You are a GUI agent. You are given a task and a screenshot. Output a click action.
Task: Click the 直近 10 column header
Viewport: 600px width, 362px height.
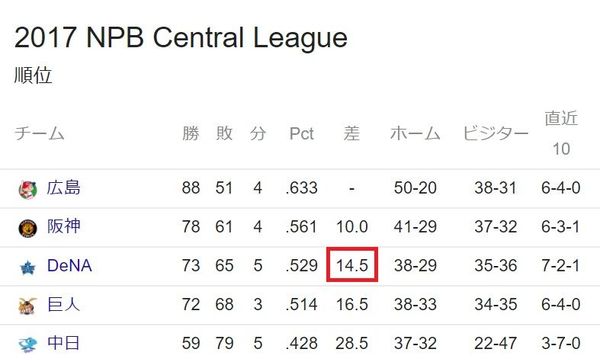(x=561, y=133)
